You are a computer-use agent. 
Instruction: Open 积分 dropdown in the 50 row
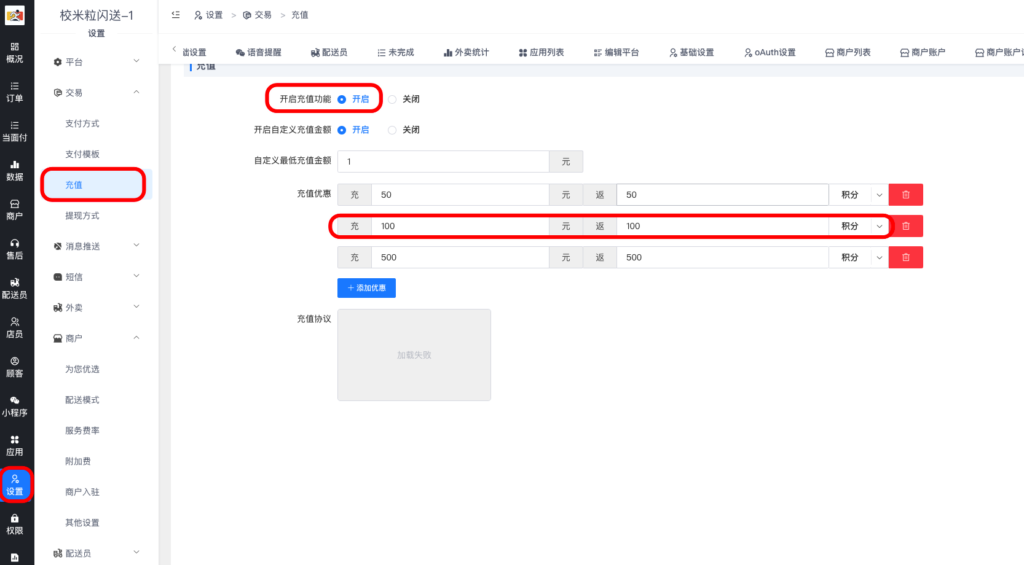[859, 195]
